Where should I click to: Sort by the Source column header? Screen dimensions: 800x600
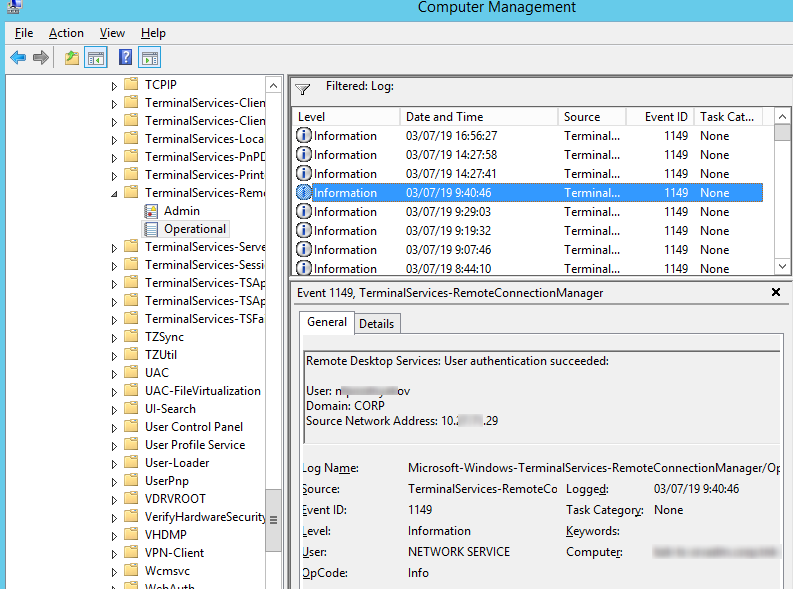pos(592,117)
